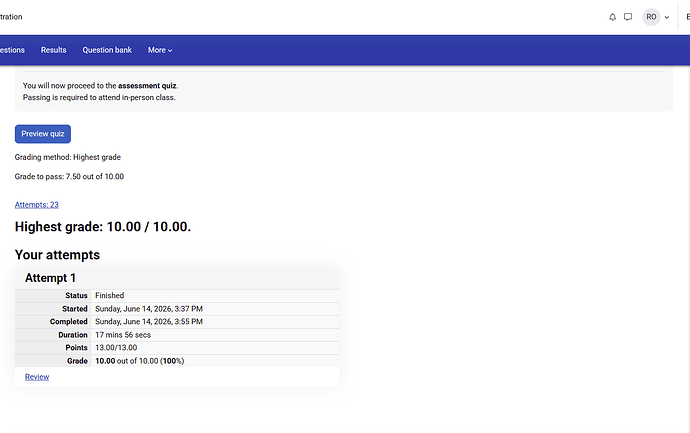Click 'Grade to pass: 7.50 out of 10.00'
The image size is (690, 433).
click(69, 176)
